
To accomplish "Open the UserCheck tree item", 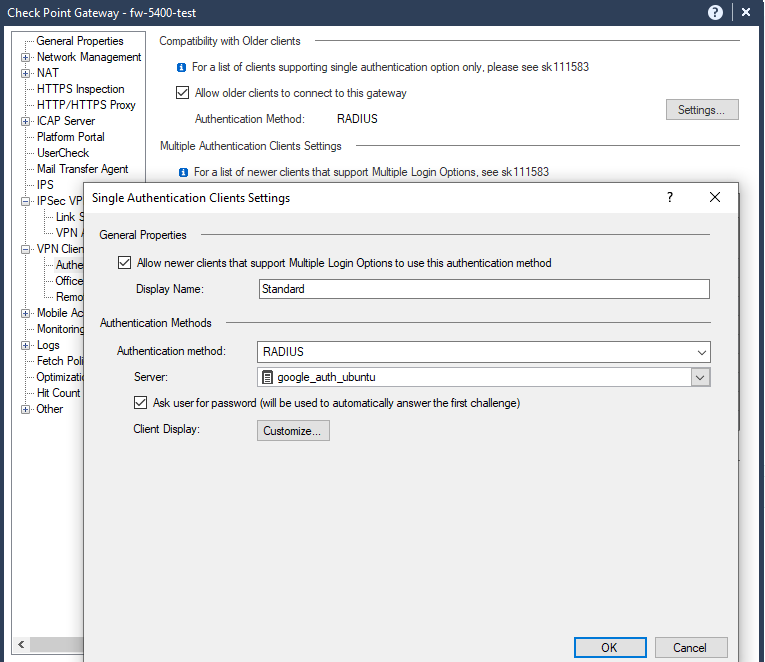I will point(63,153).
